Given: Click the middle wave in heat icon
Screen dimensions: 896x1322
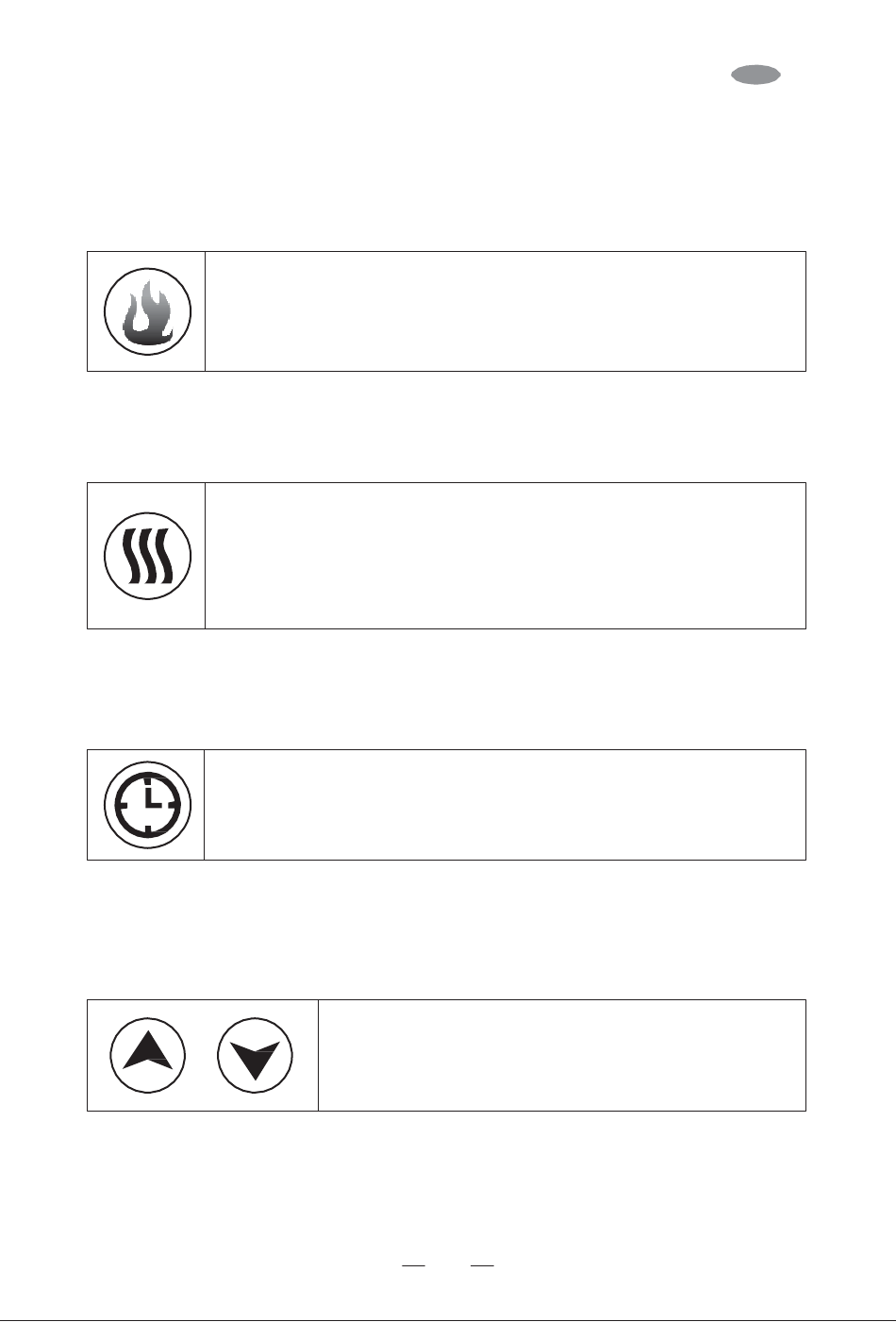Looking at the screenshot, I should 147,557.
